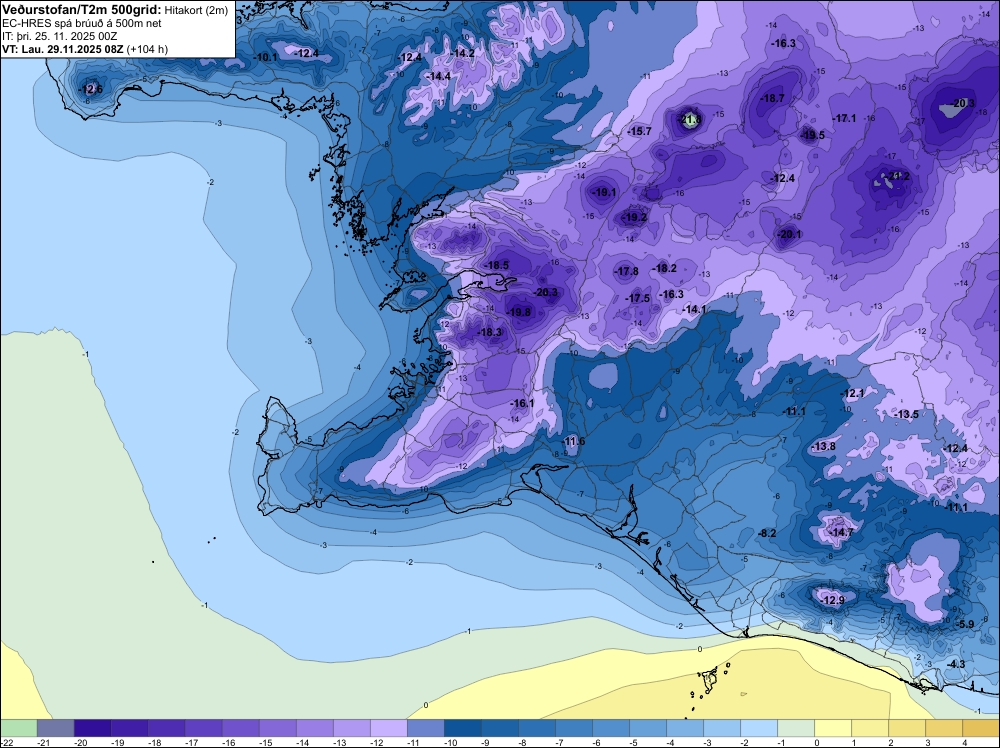The height and width of the screenshot is (748, 1000).
Task: Select the -10.1 temperature label
Action: [x=265, y=57]
